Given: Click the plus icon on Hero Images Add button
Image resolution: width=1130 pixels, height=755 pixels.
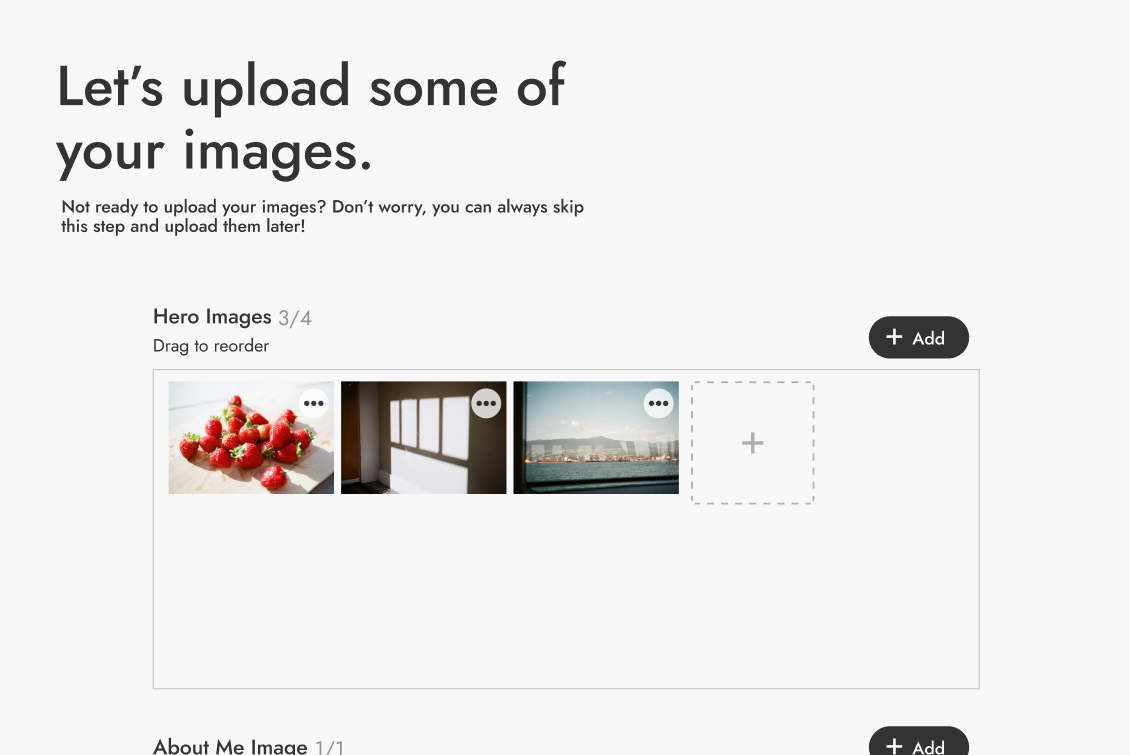Looking at the screenshot, I should [x=894, y=336].
